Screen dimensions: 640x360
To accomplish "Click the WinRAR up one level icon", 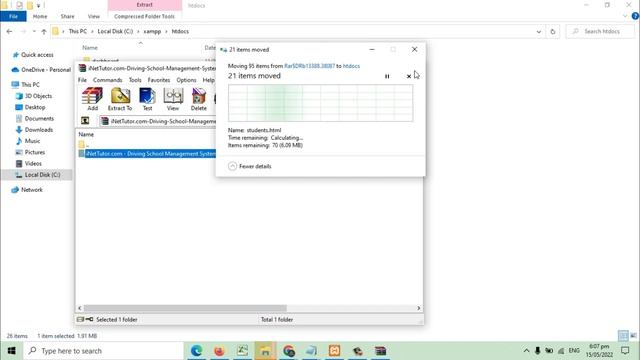I will pos(85,121).
